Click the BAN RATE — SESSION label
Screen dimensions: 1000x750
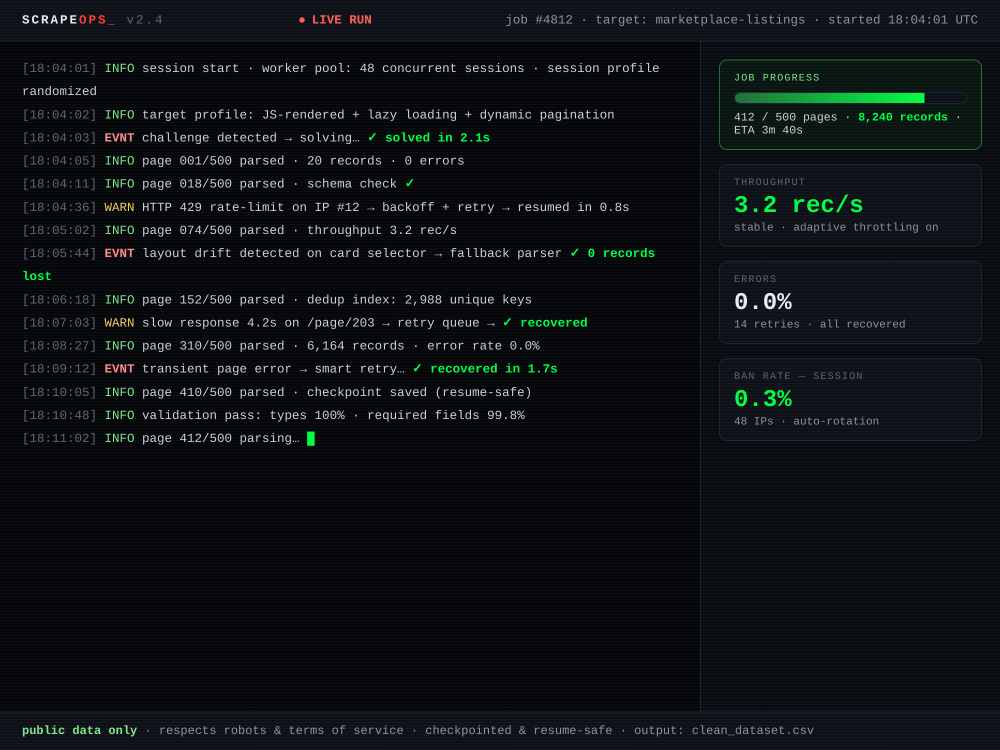(x=798, y=376)
